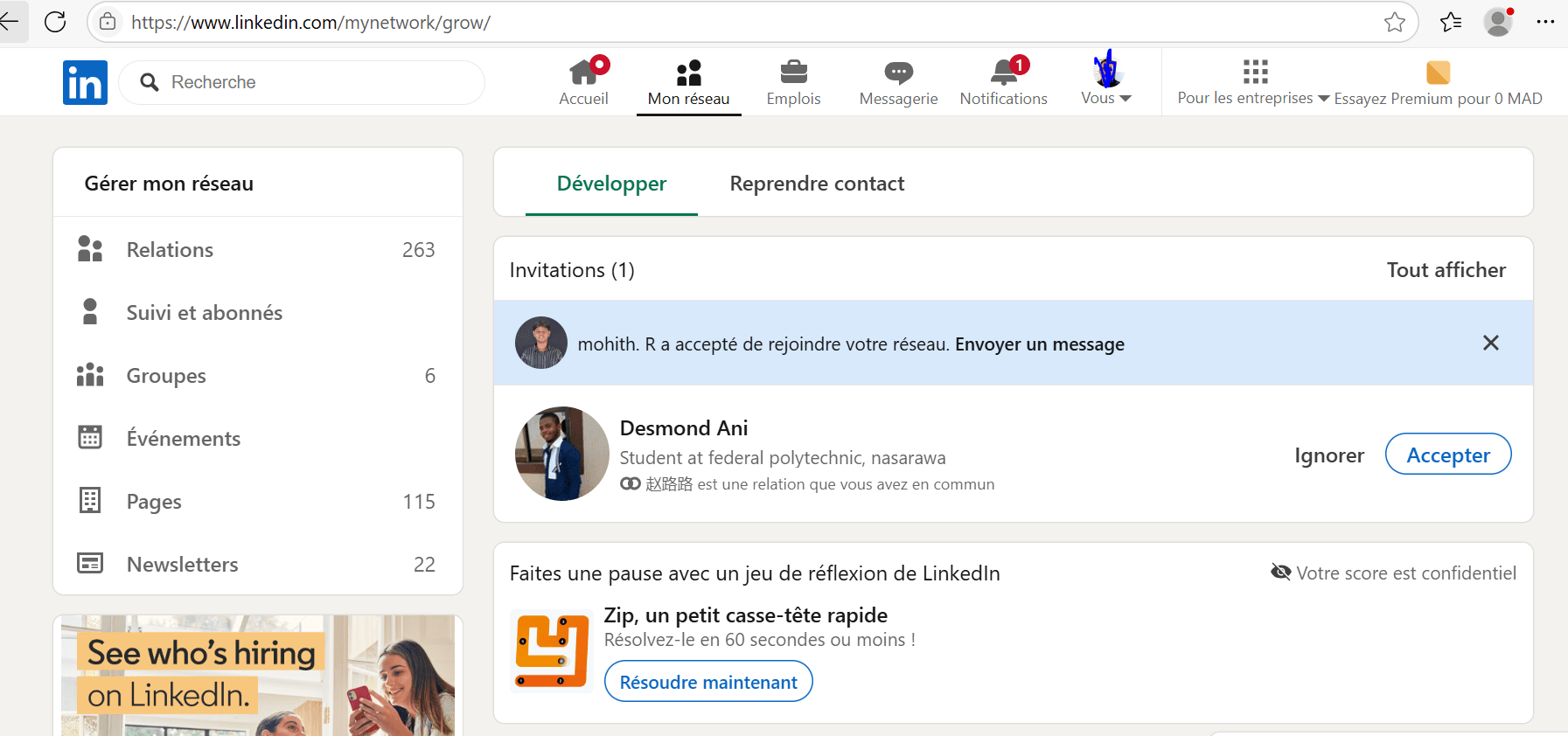Click the Newsletters icon in sidebar

click(90, 563)
